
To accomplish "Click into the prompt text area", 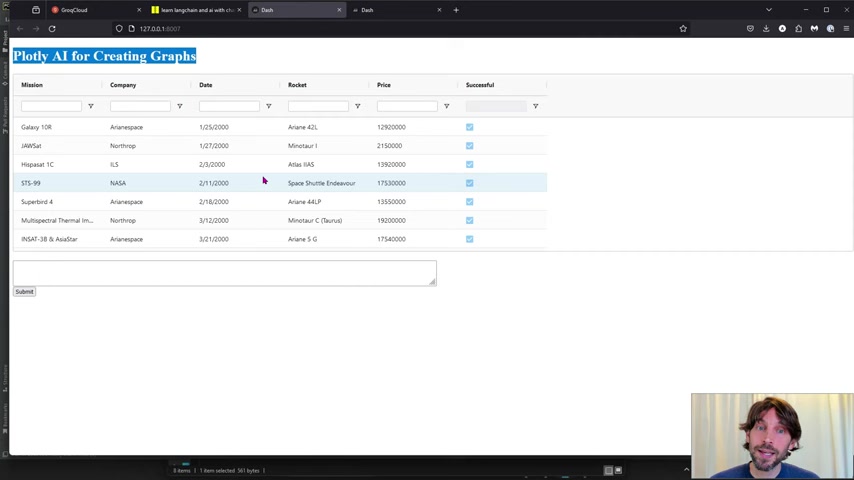I will click(x=225, y=273).
